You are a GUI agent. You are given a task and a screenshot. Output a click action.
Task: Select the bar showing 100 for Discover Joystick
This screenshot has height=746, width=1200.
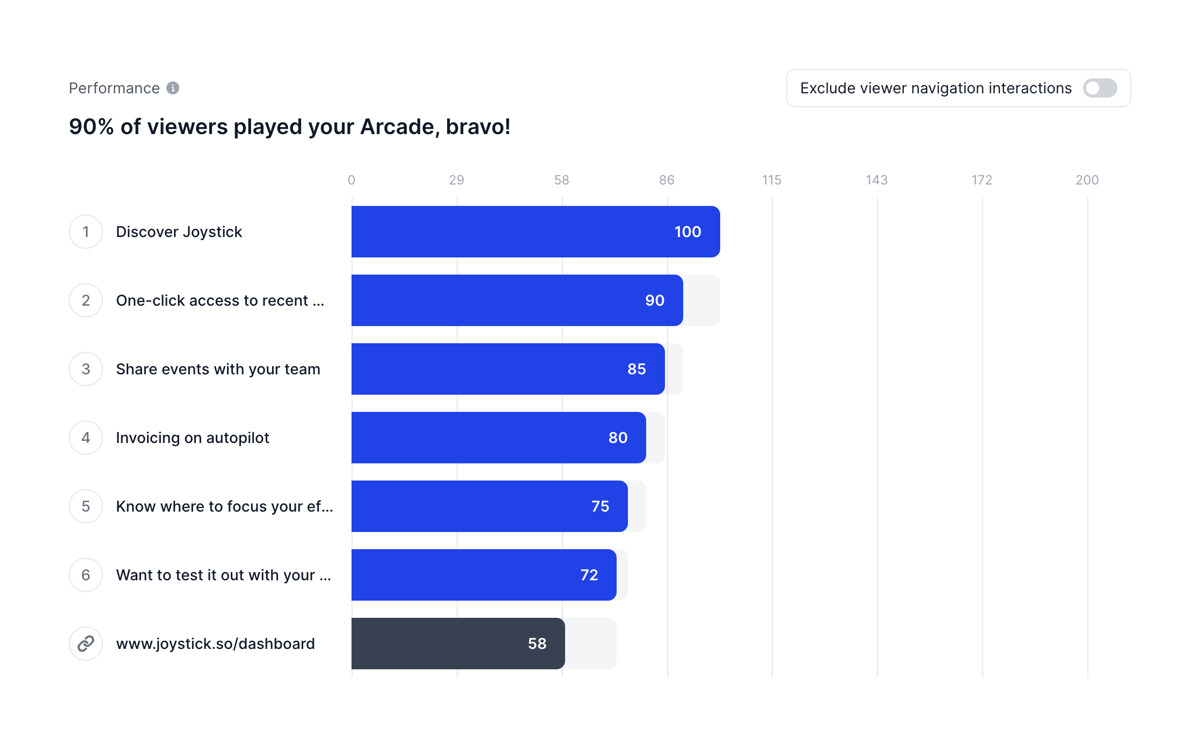[535, 231]
